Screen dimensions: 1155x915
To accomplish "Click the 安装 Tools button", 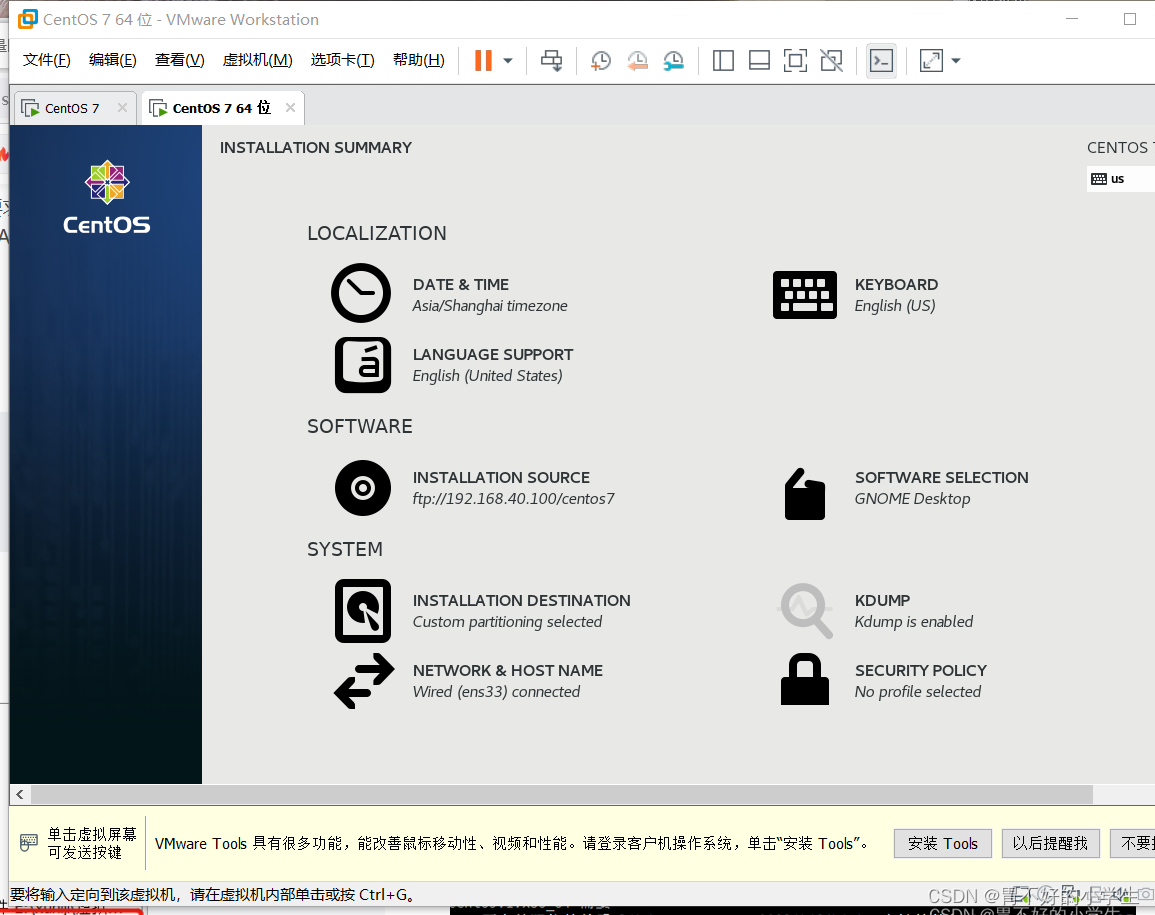I will click(942, 843).
